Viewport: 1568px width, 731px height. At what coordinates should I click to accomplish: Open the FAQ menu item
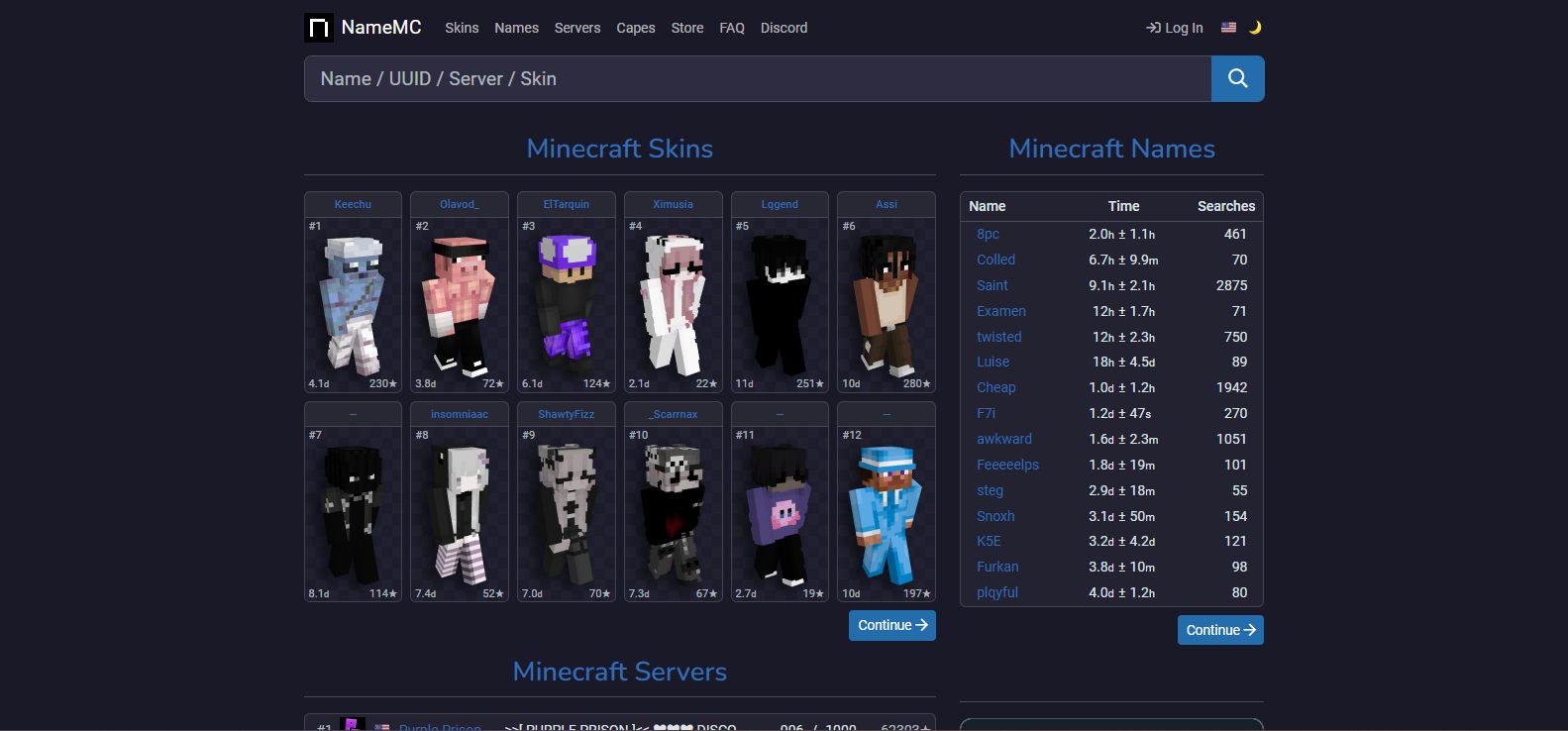pyautogui.click(x=732, y=28)
